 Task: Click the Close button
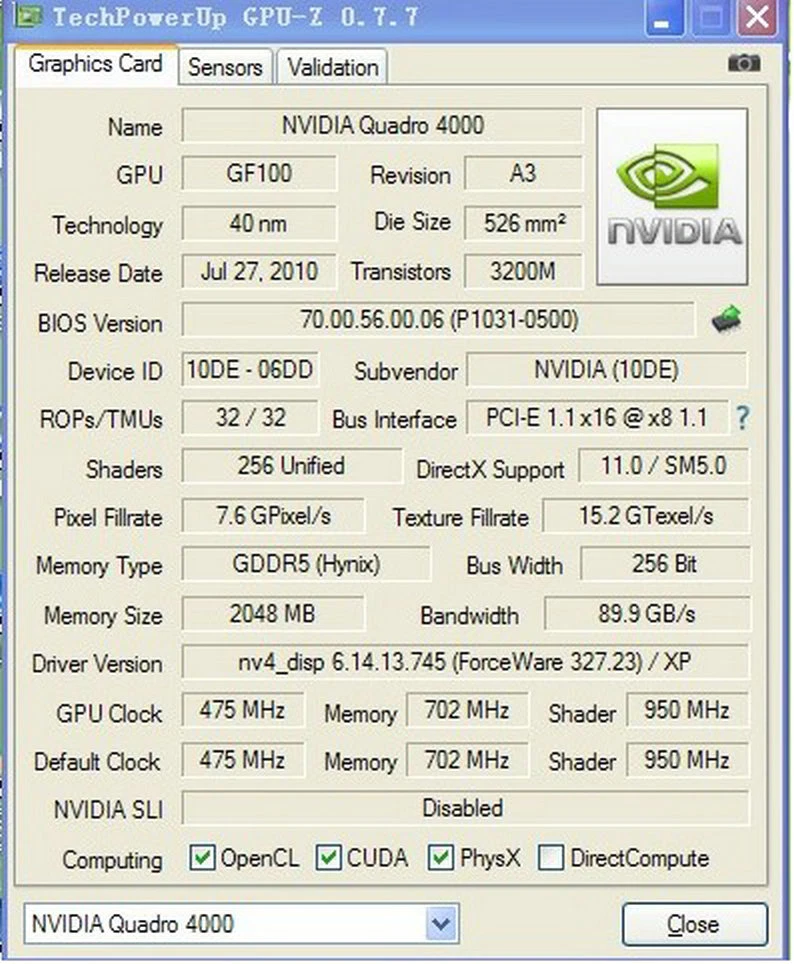tap(695, 924)
